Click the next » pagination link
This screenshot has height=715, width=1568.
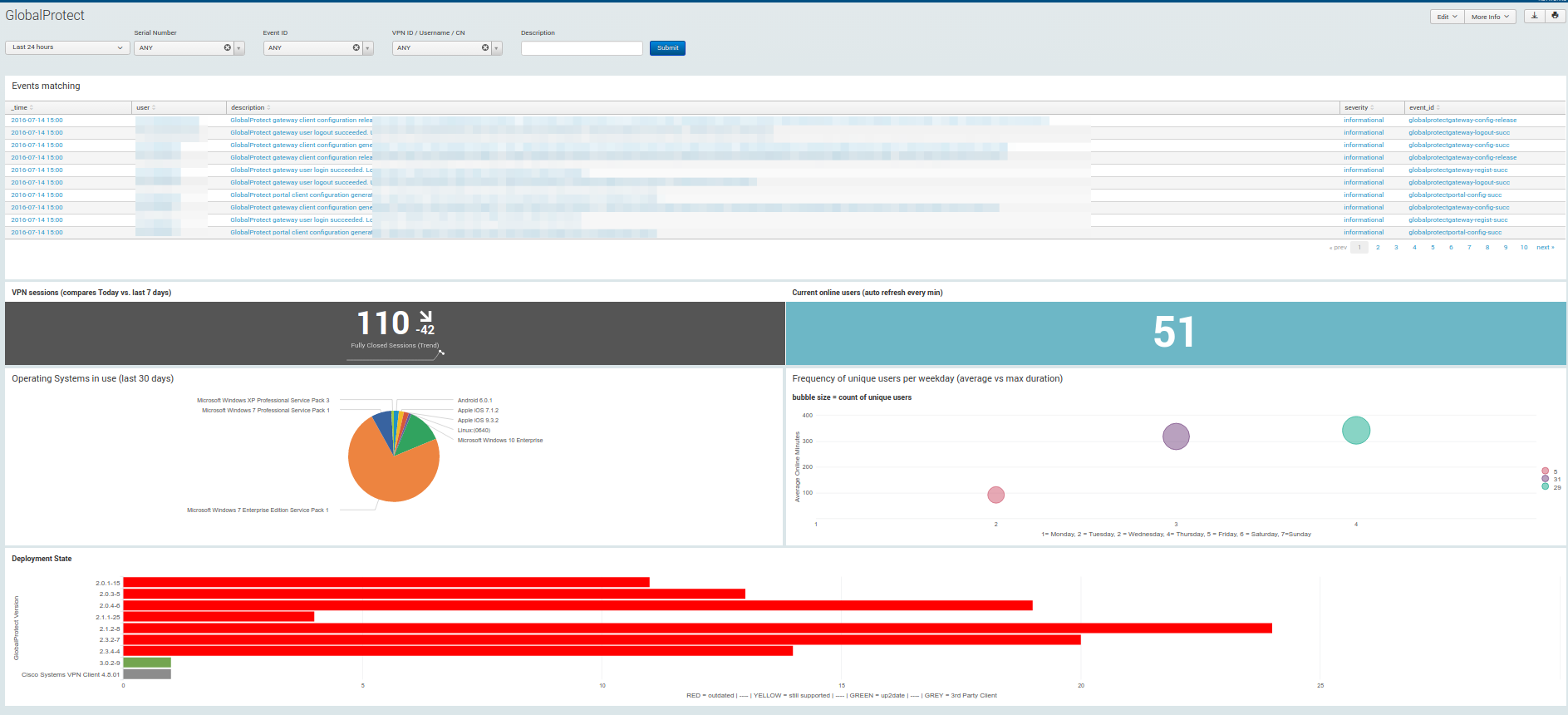[x=1545, y=248]
